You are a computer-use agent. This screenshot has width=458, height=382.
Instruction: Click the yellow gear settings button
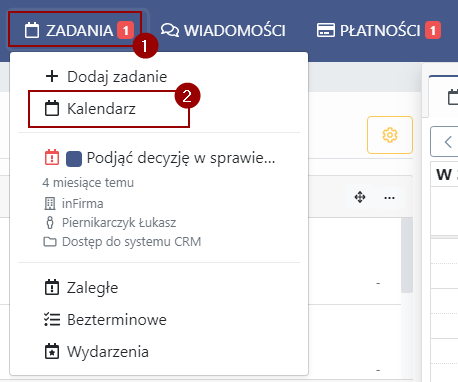pyautogui.click(x=390, y=135)
